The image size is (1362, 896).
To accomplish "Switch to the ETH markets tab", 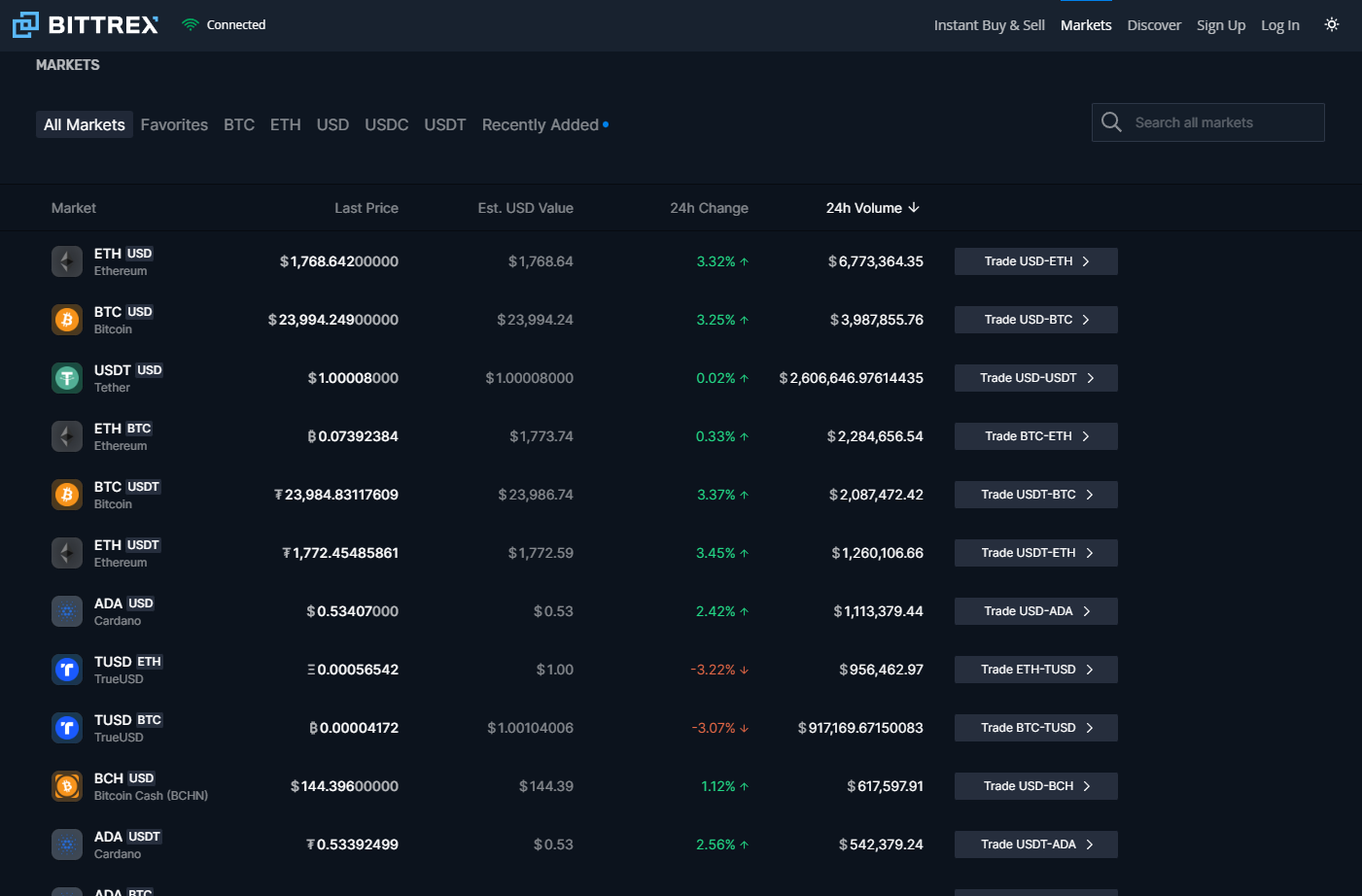I will click(x=286, y=124).
